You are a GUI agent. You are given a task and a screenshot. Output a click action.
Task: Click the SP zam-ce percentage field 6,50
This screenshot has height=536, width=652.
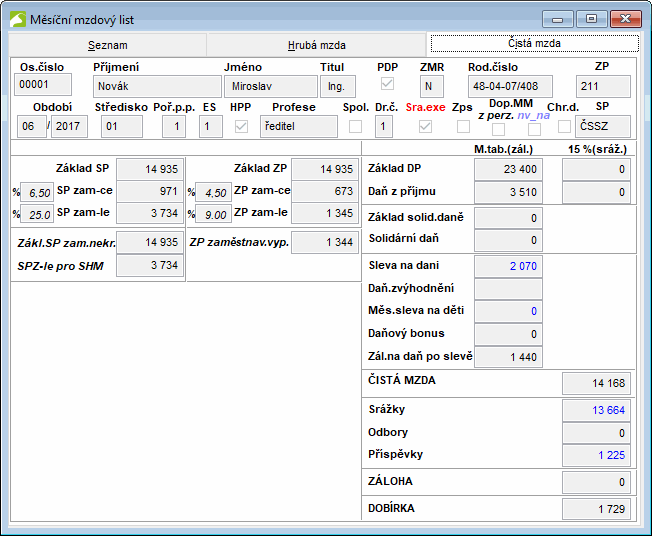(39, 192)
